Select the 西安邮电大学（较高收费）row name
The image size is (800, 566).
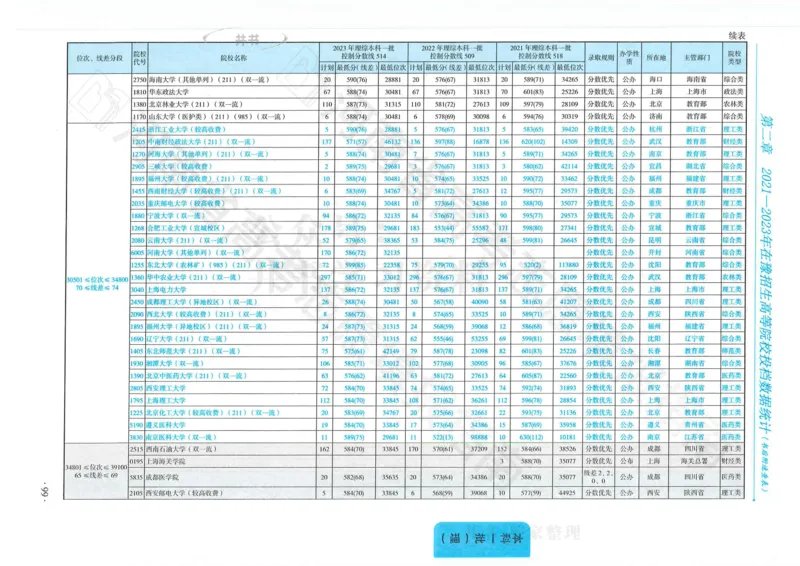click(x=185, y=493)
